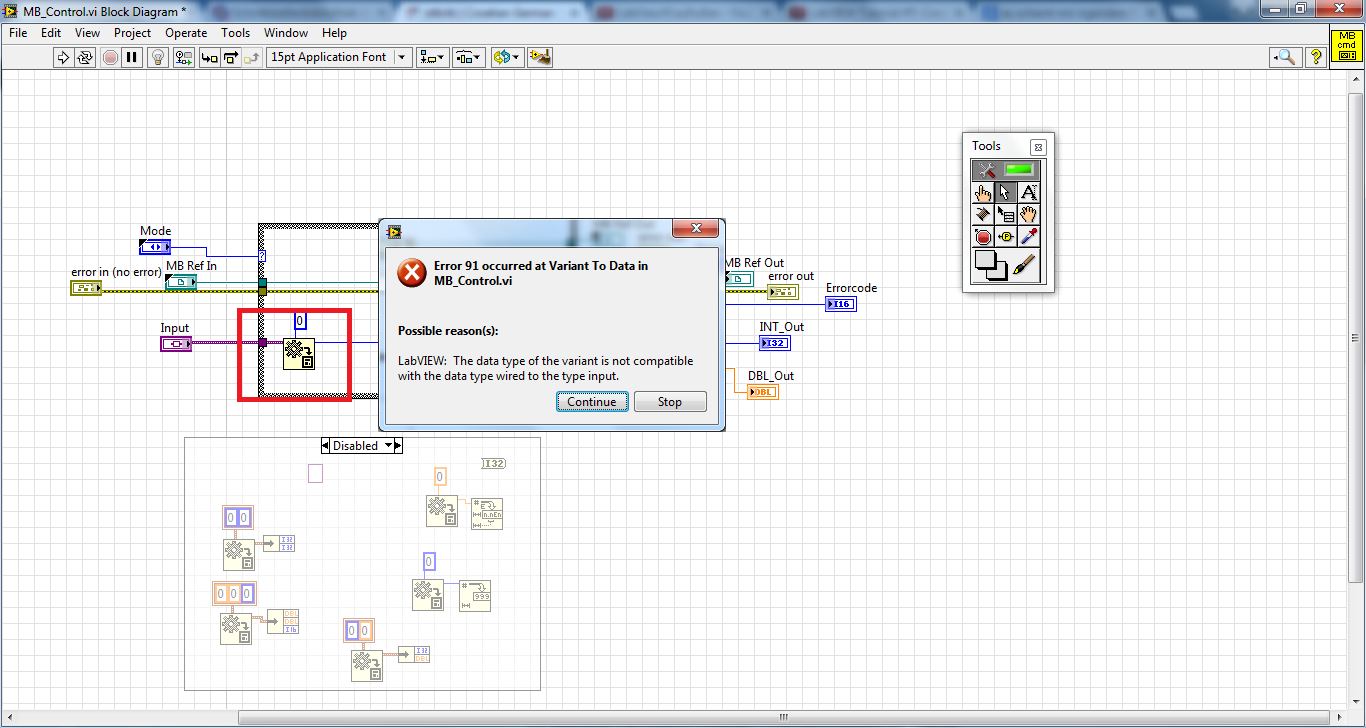Toggle Highlight Execution light bulb
The height and width of the screenshot is (728, 1366).
point(158,57)
